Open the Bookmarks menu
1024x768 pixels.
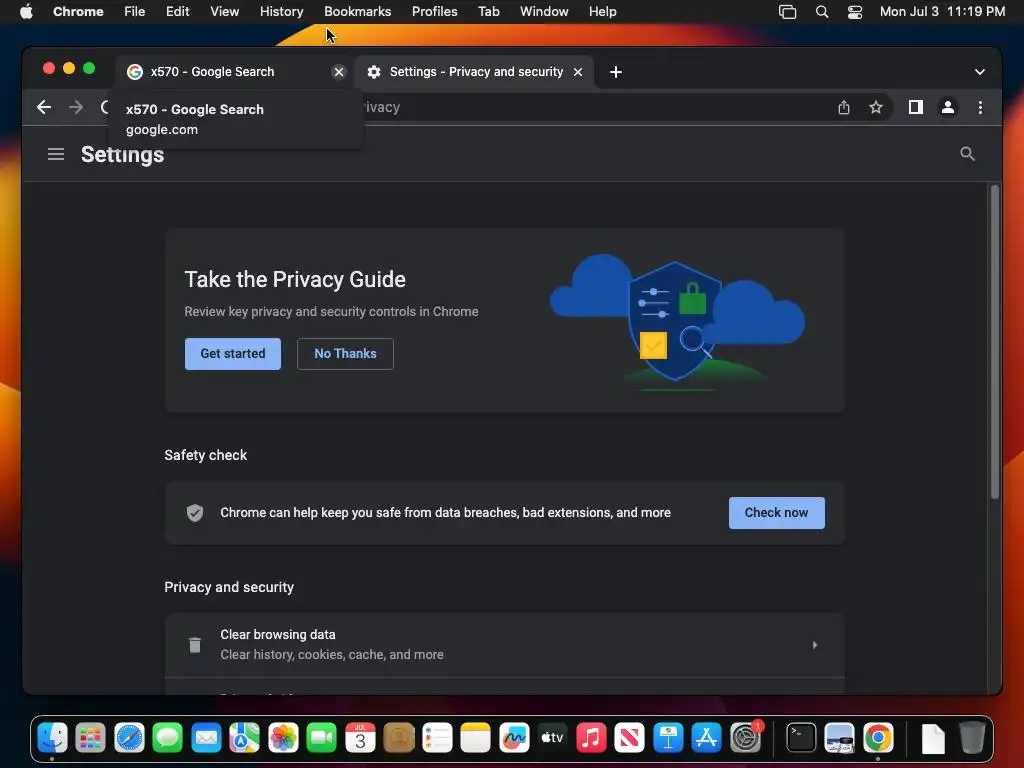(x=357, y=12)
